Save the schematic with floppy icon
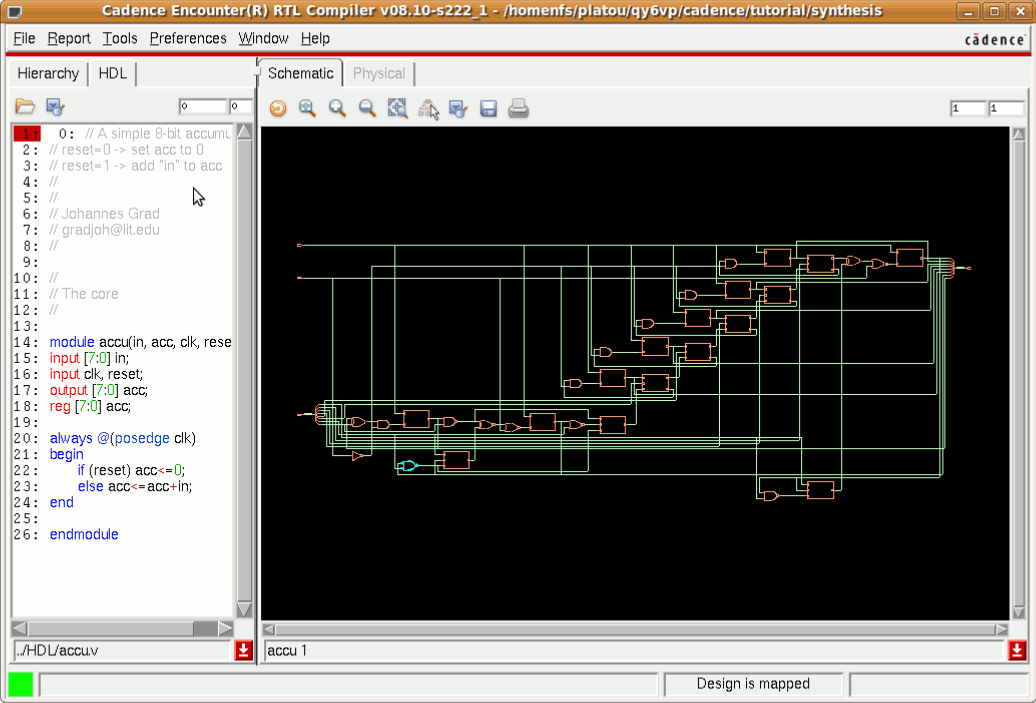Viewport: 1036px width, 703px height. tap(488, 108)
